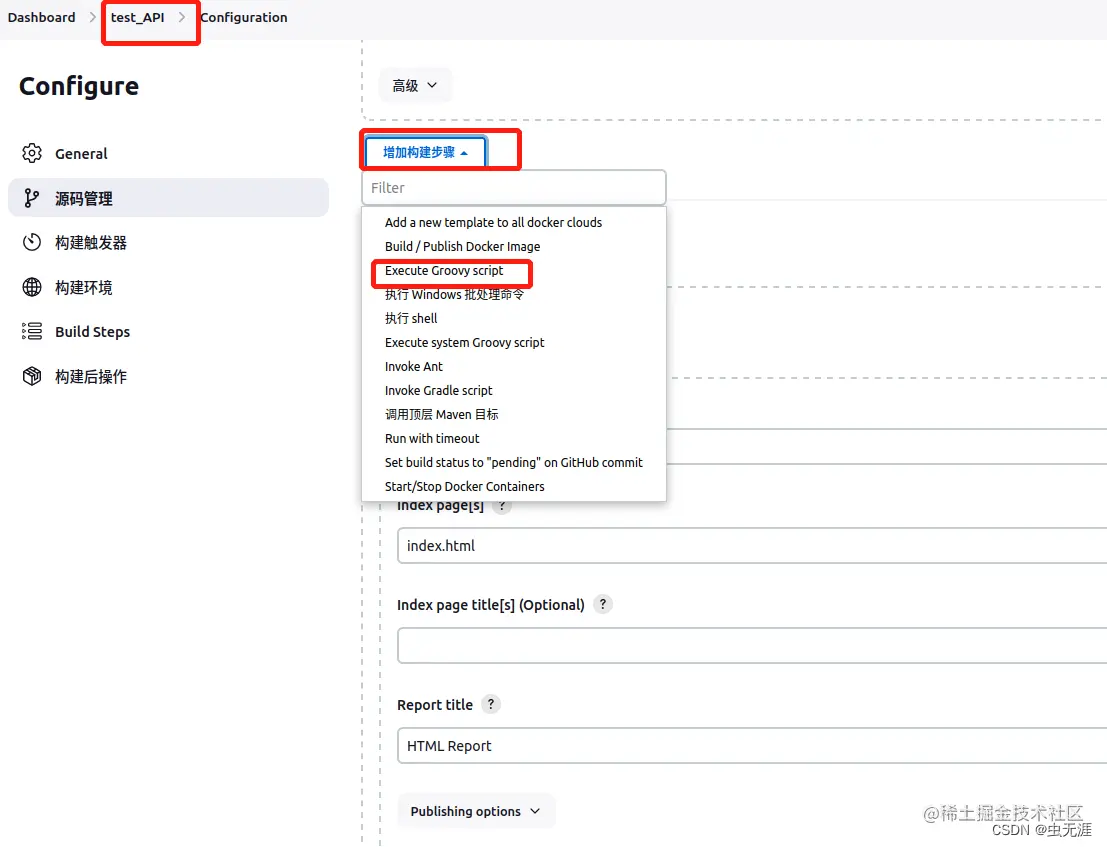Open test_API breadcrumb link

click(138, 17)
